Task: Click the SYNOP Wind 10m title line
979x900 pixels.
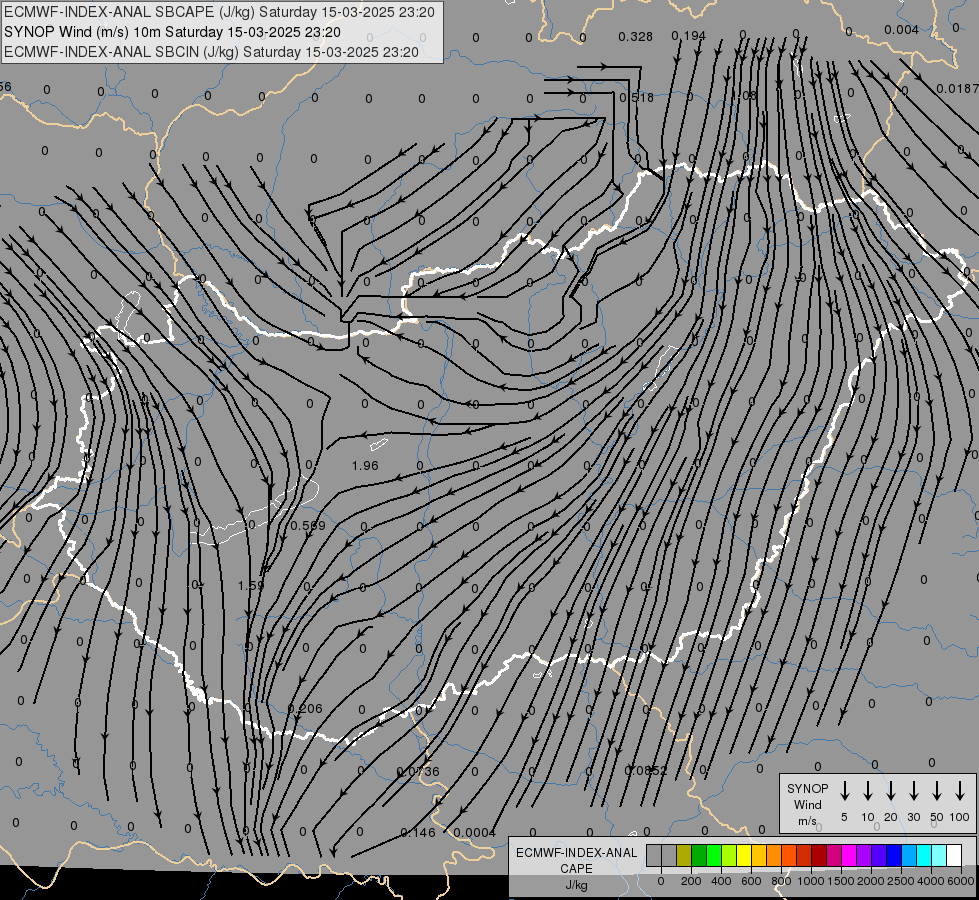Action: tap(172, 32)
